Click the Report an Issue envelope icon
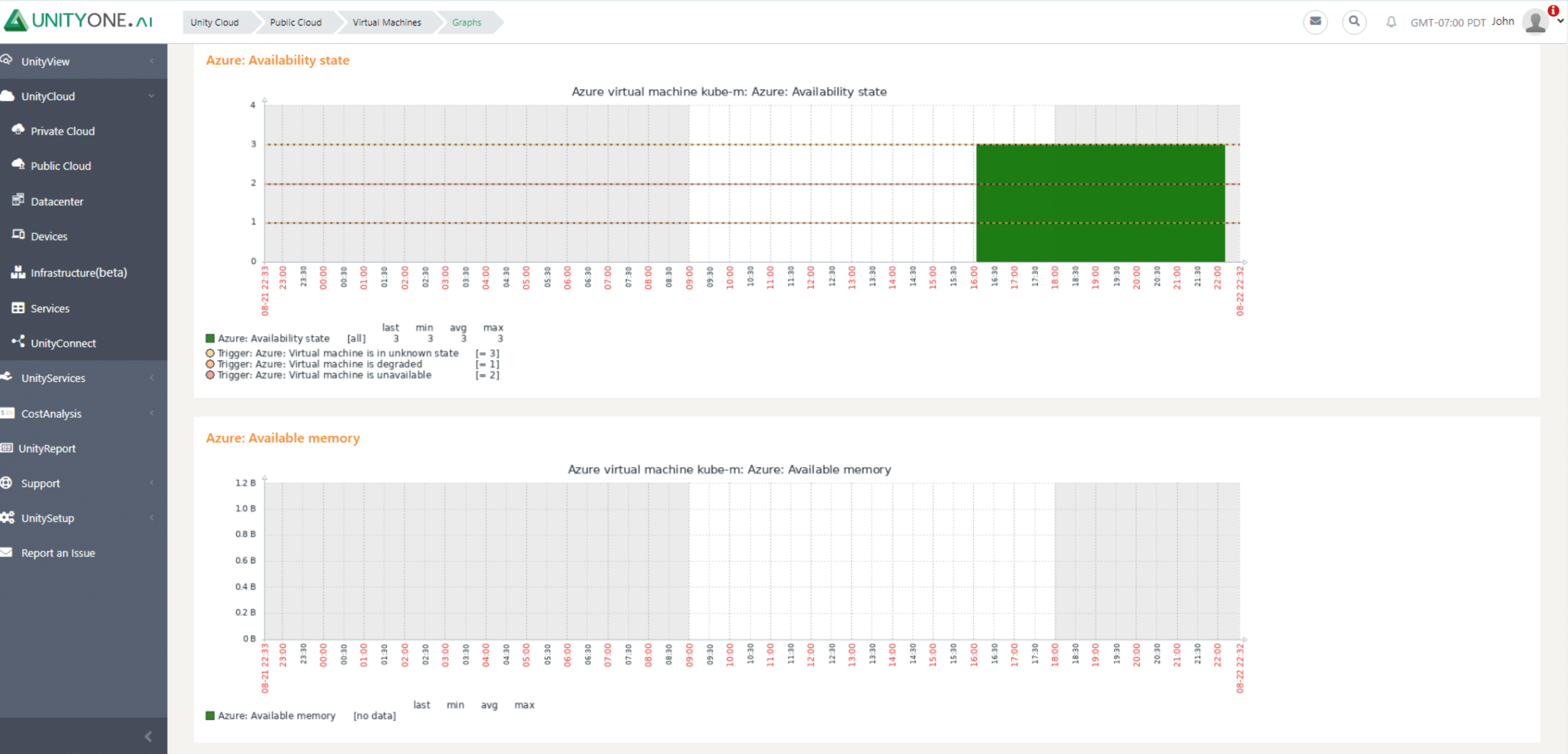 tap(7, 552)
